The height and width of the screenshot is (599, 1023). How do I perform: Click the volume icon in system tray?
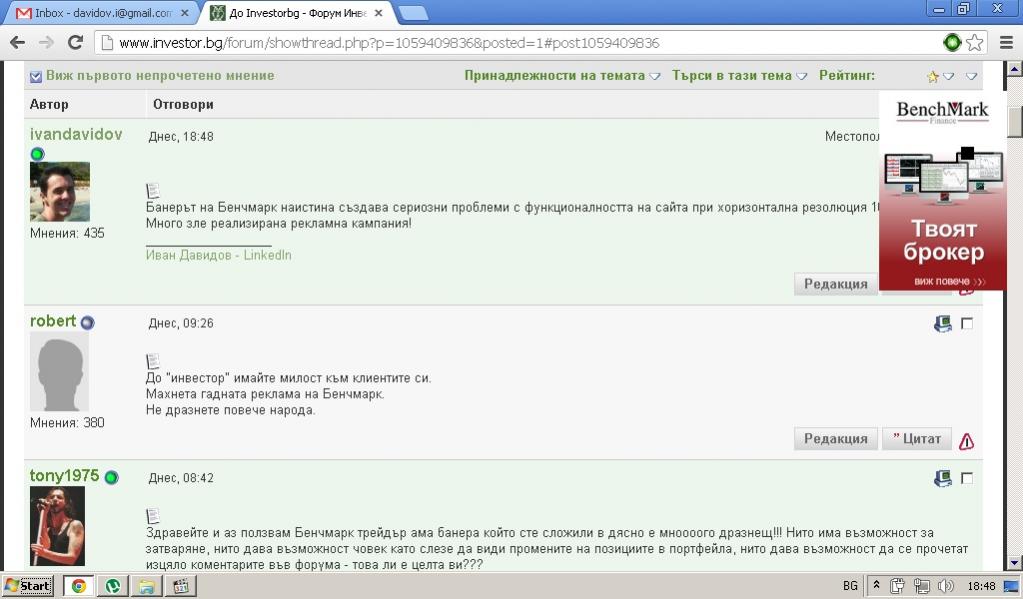(945, 586)
